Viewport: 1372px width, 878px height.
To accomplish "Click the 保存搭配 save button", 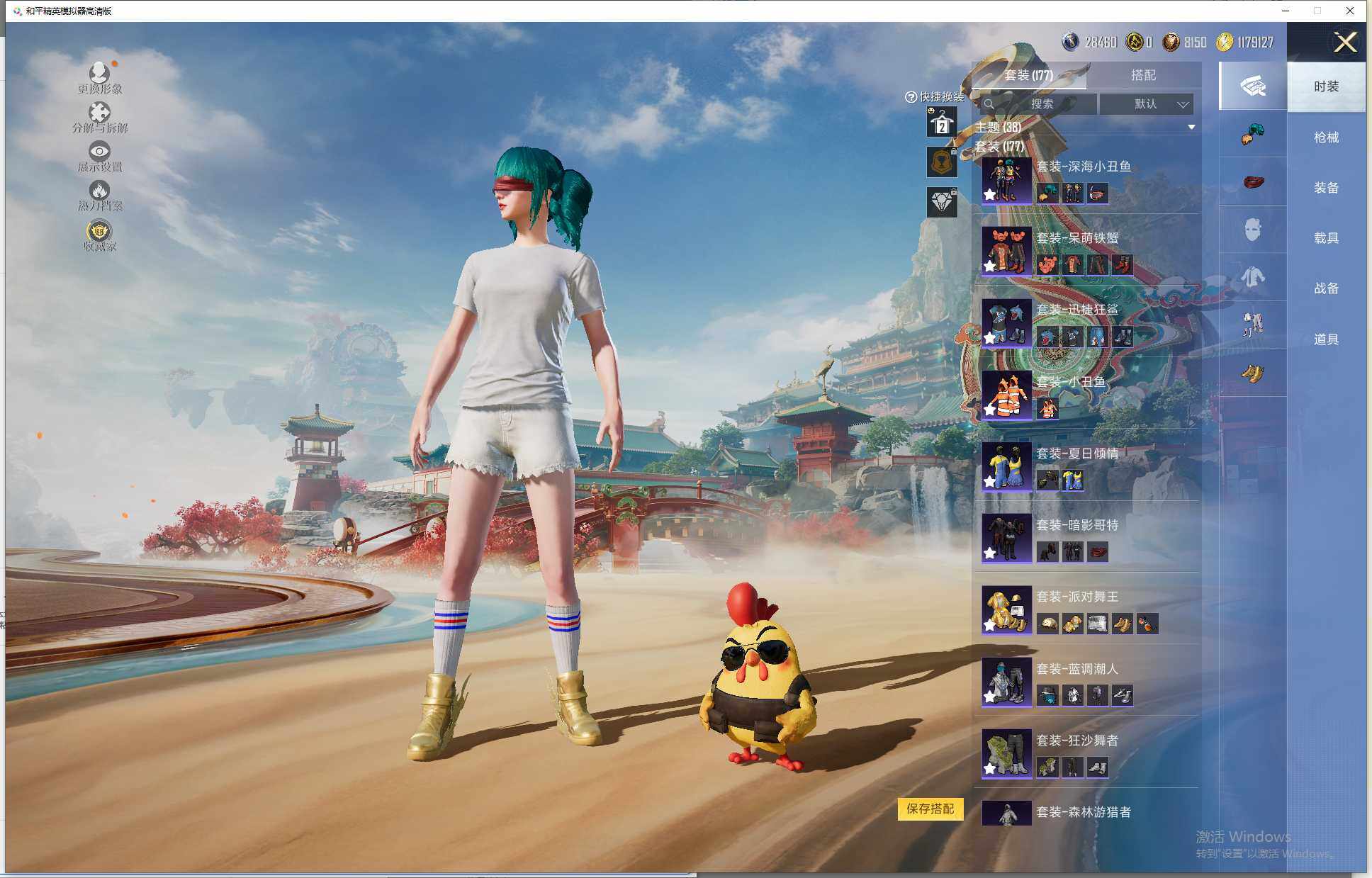I will (x=930, y=809).
